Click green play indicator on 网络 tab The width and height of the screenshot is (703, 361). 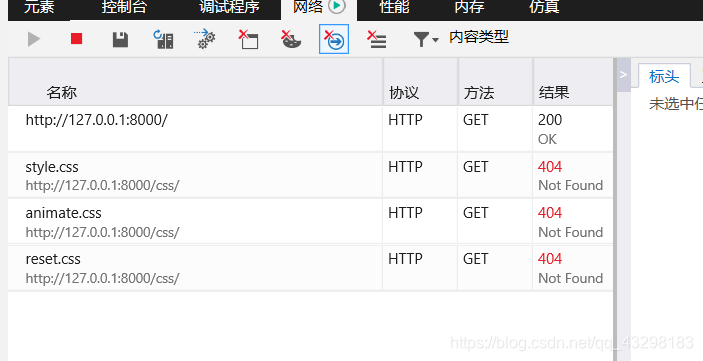[337, 6]
